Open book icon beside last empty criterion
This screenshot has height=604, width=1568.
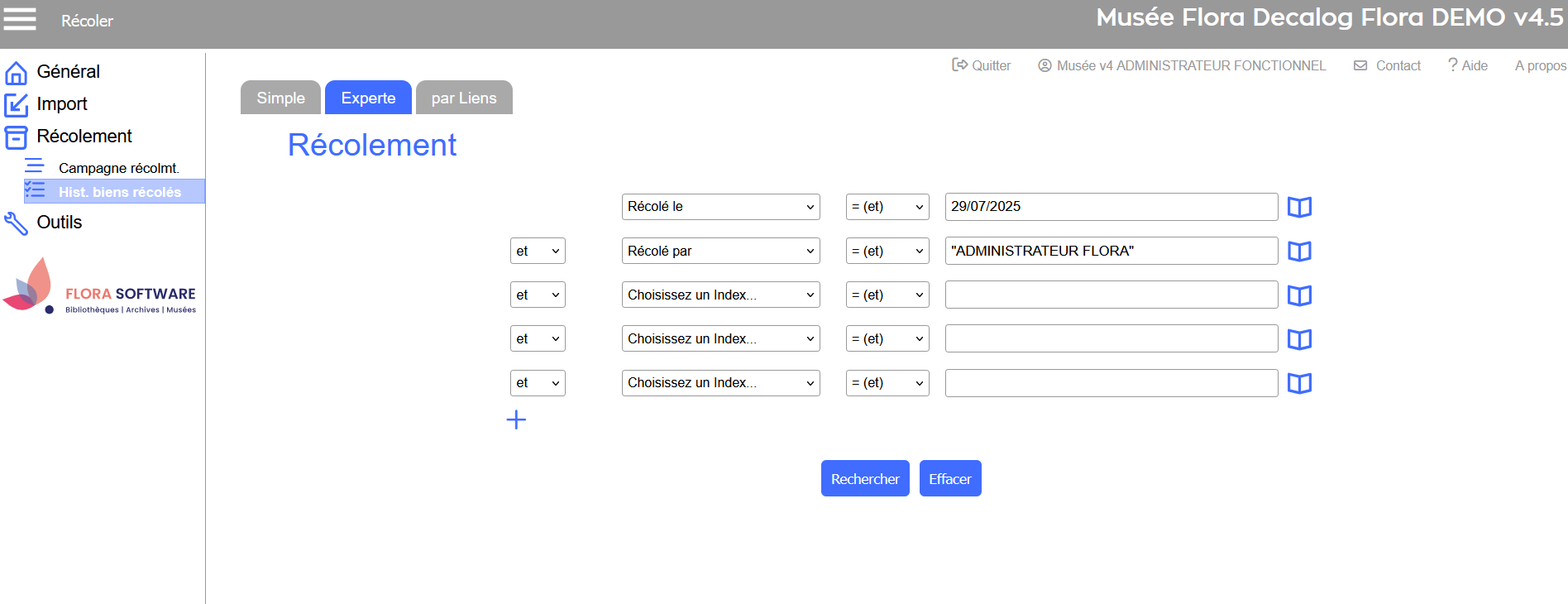click(x=1299, y=383)
